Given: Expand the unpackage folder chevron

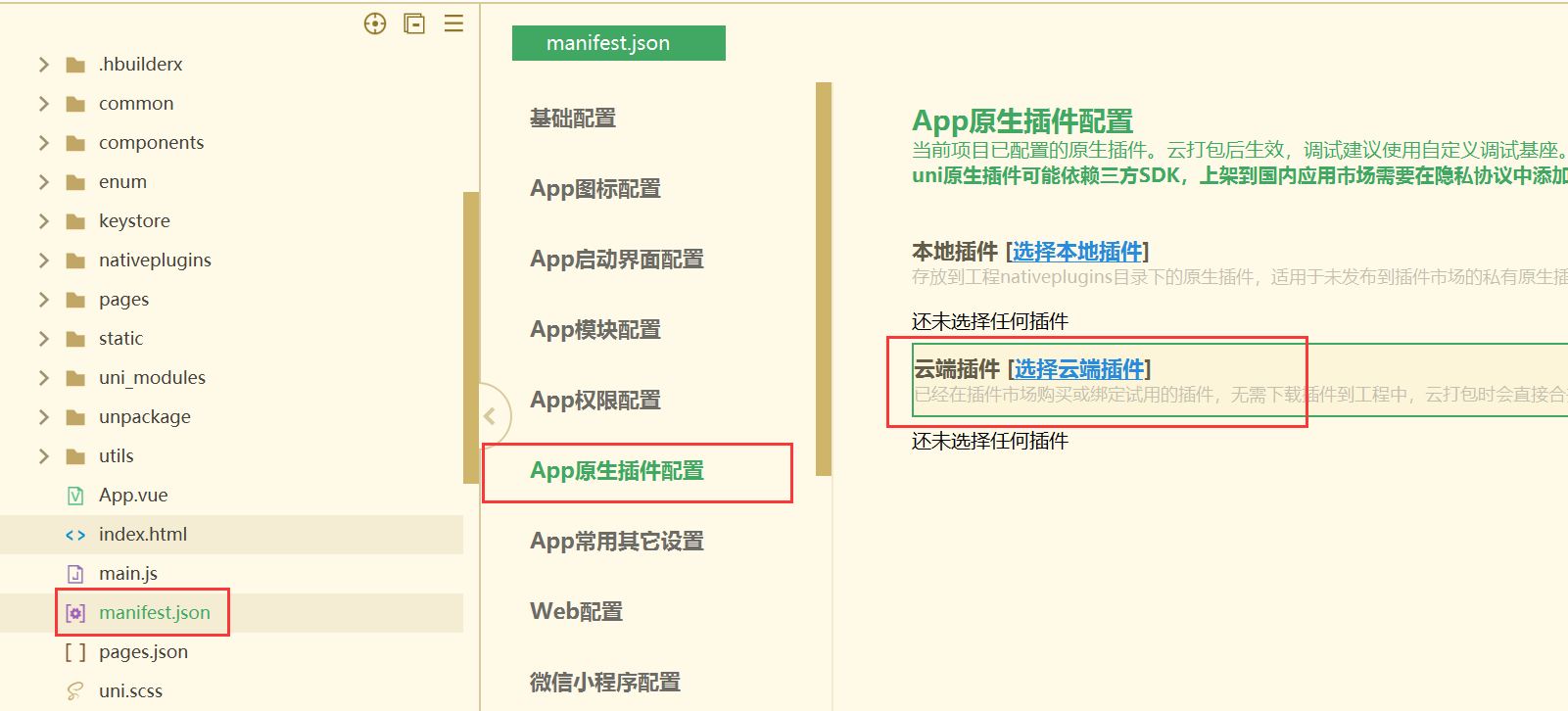Looking at the screenshot, I should (x=43, y=417).
